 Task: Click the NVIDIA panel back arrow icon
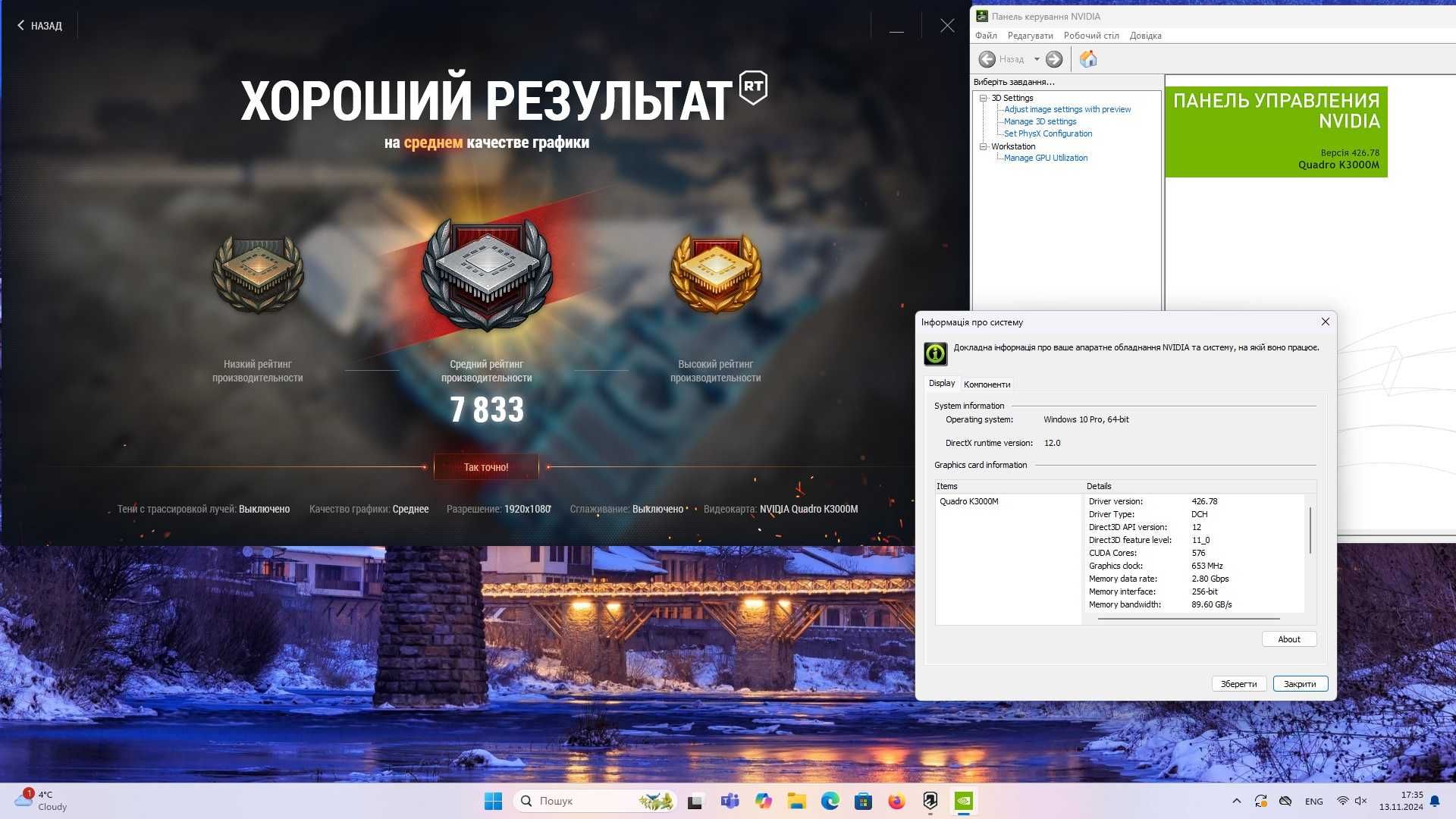pyautogui.click(x=987, y=59)
